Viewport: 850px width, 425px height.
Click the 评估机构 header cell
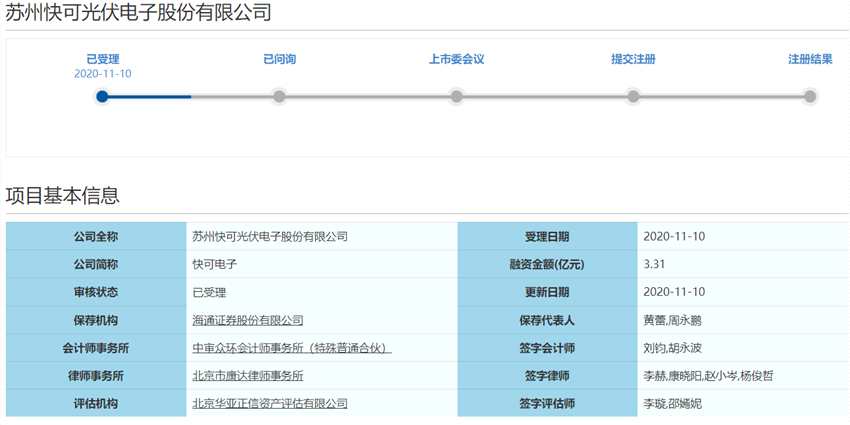(x=96, y=403)
